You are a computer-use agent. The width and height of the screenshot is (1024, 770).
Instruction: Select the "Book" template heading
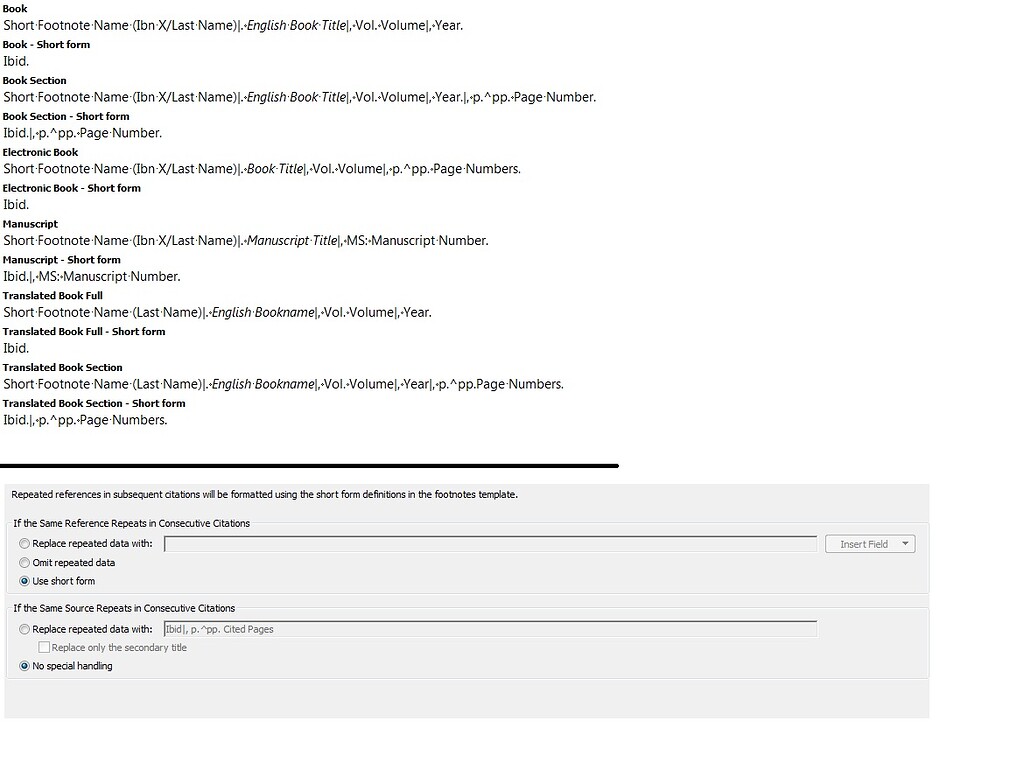click(x=15, y=8)
